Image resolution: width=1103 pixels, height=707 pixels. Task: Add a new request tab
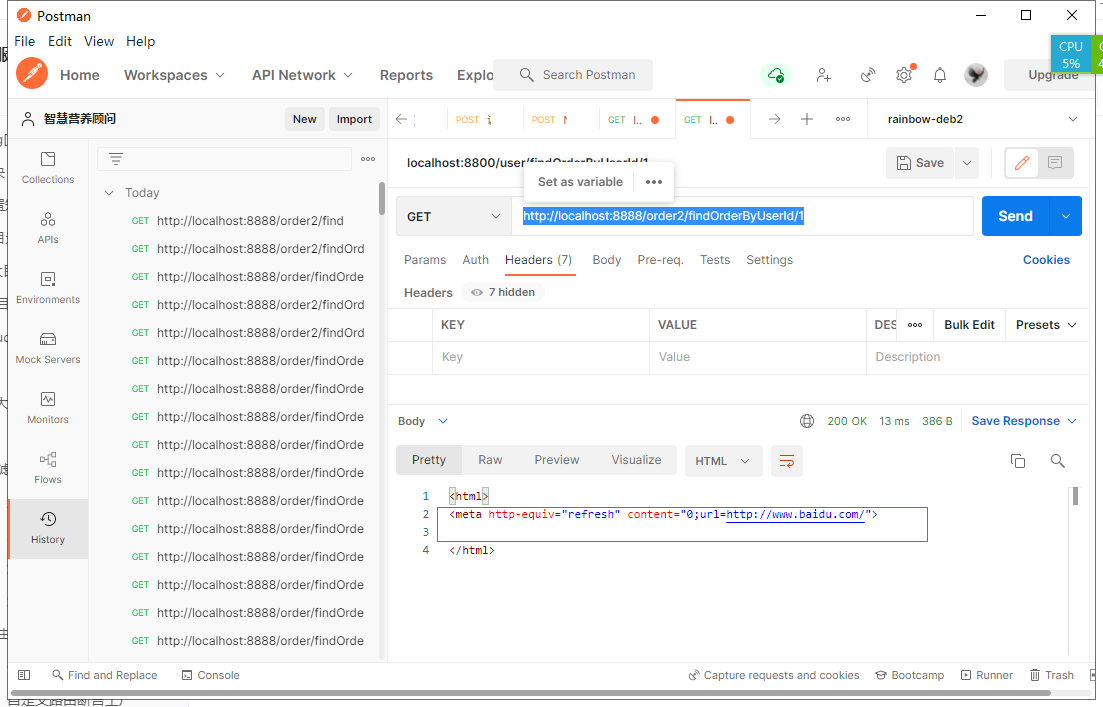(x=807, y=119)
